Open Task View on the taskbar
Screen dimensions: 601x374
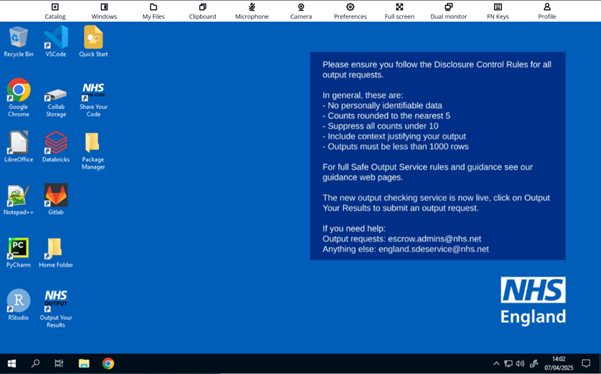tap(59, 363)
